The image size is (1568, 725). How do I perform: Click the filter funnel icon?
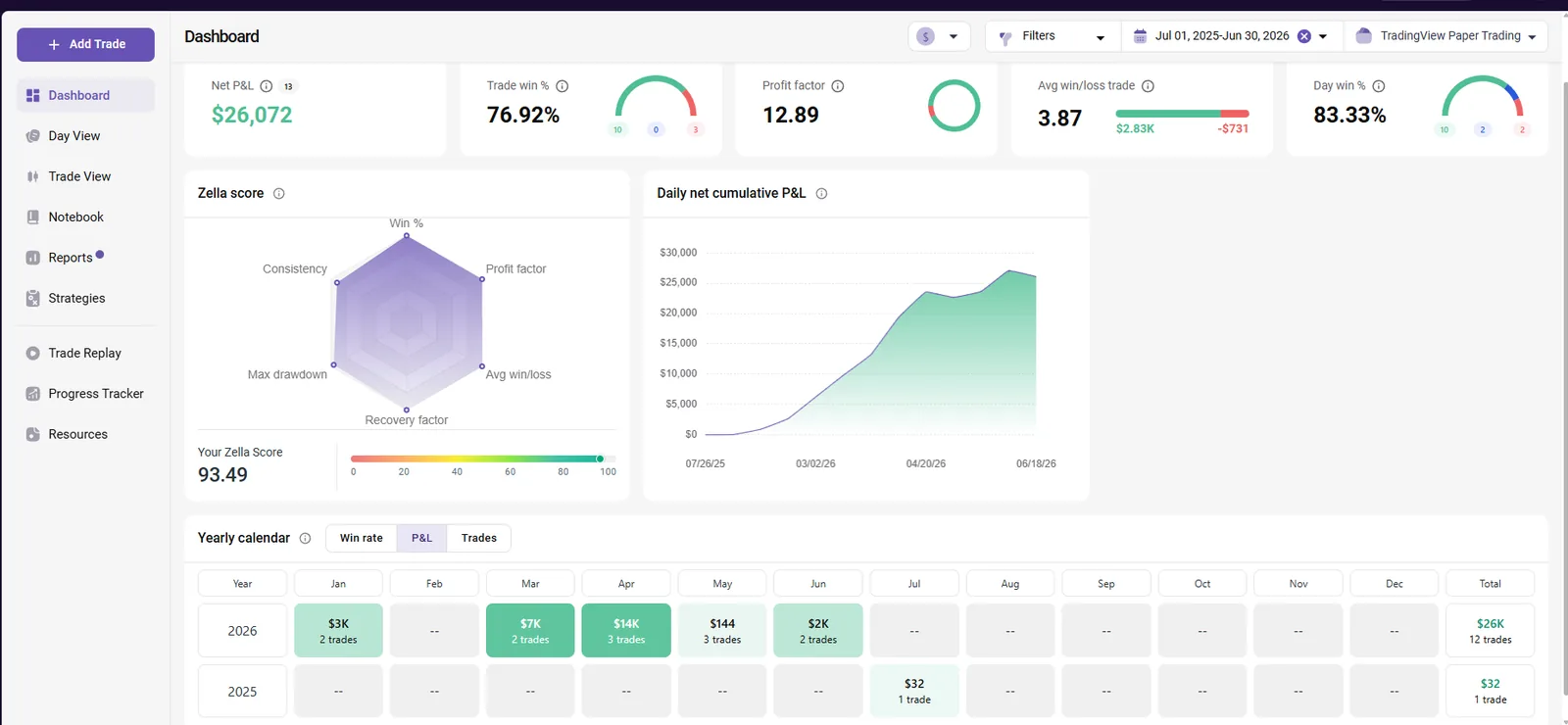click(1005, 38)
